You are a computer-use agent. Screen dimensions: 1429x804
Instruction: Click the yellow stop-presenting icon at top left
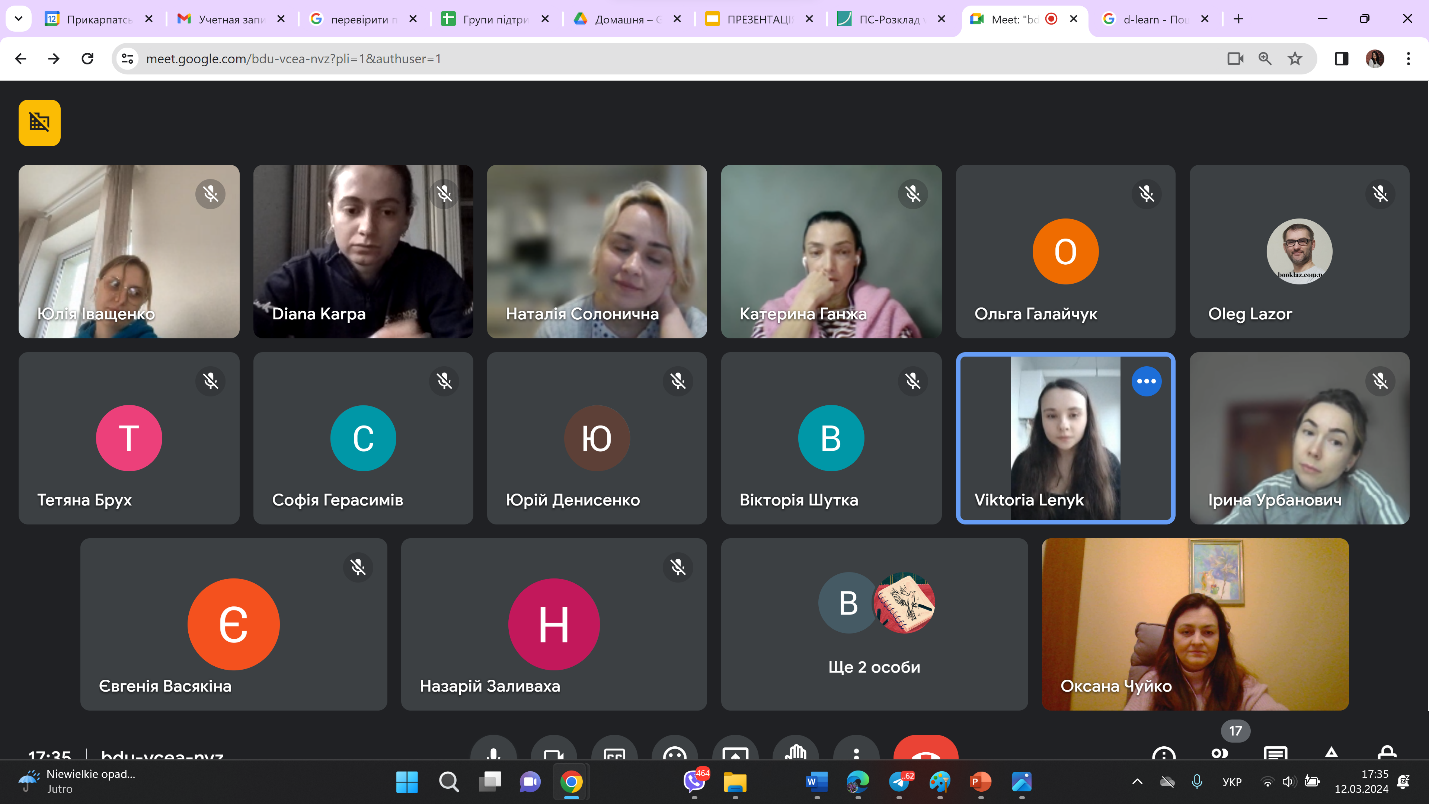point(40,123)
